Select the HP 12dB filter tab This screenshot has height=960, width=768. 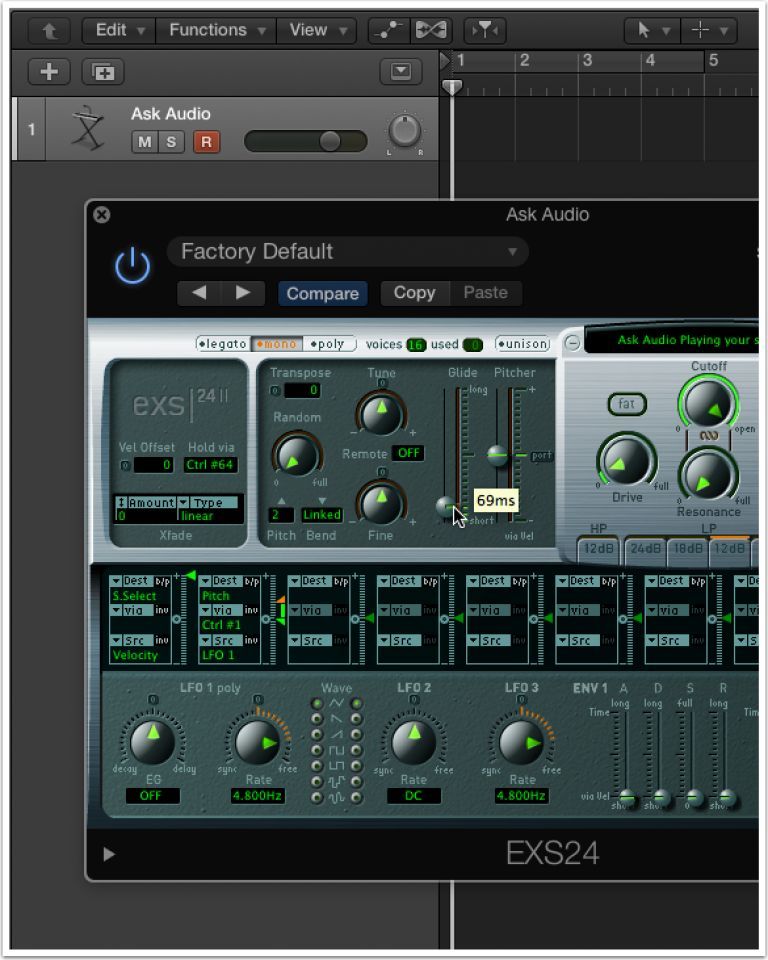coord(598,549)
